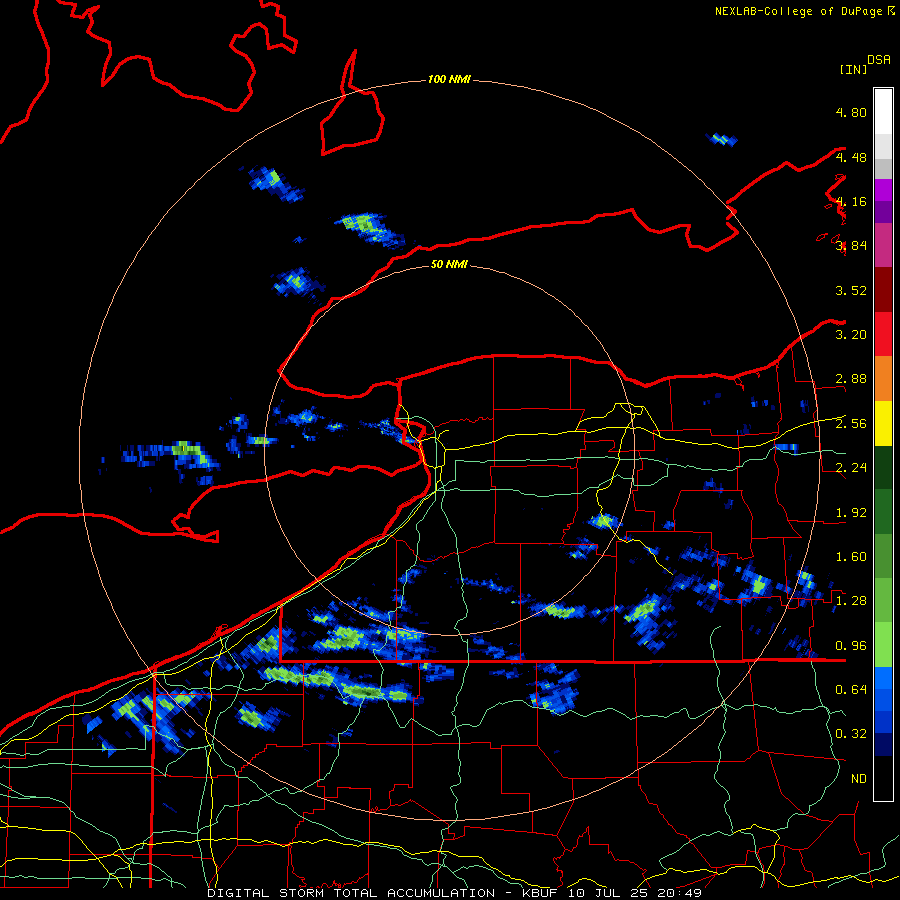Select the black ND legend swatch
Screen dimensions: 900x900
click(x=883, y=778)
